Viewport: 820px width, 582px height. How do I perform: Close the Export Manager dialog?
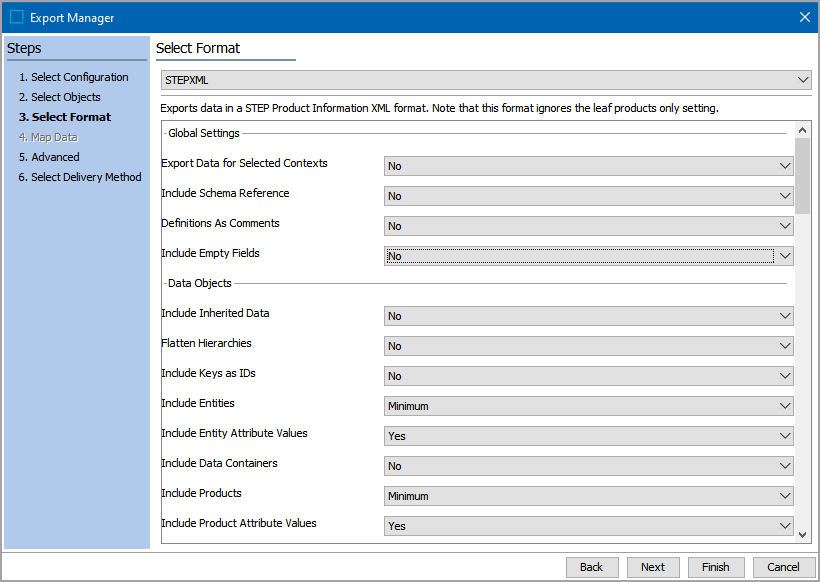tap(804, 17)
